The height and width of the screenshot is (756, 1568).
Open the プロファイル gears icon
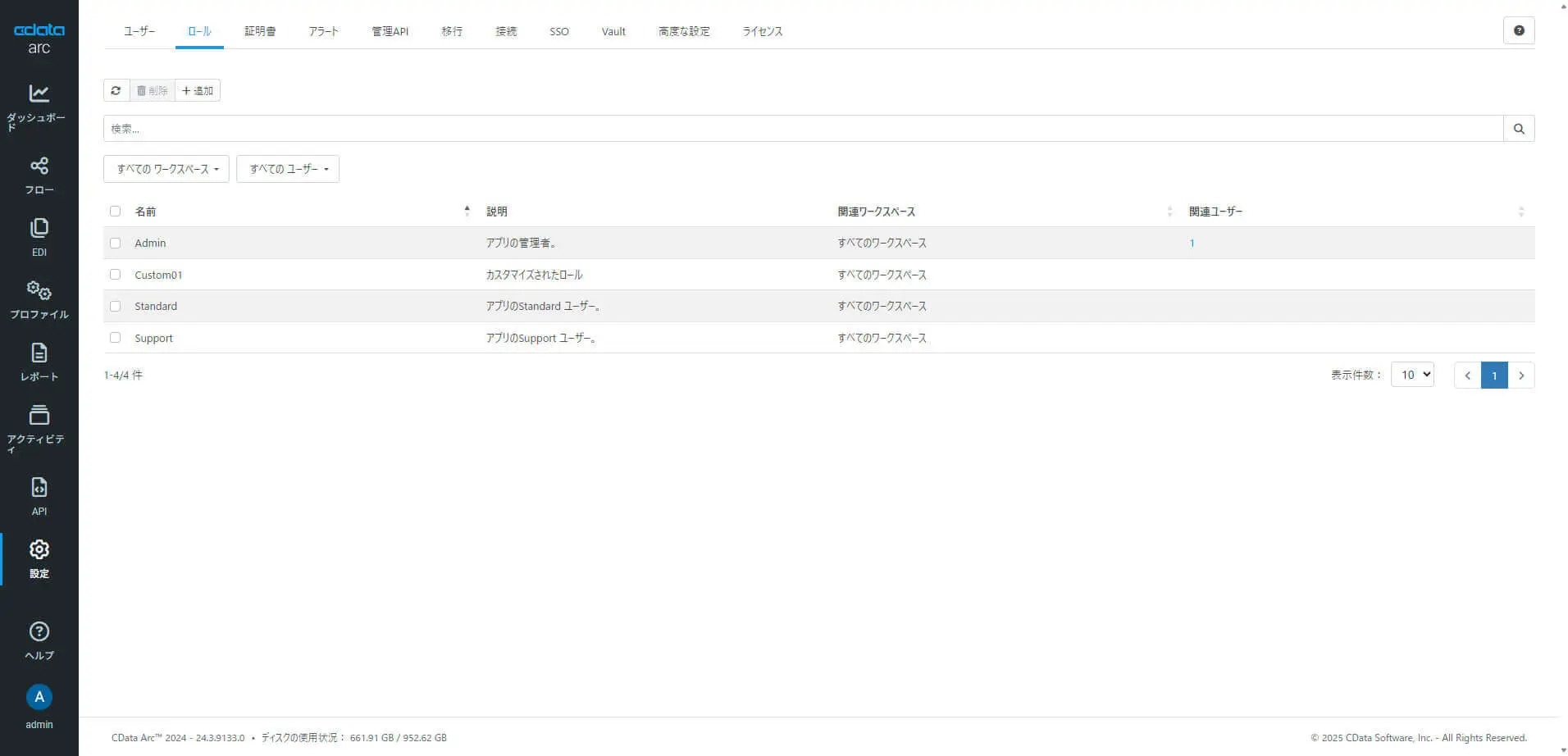pyautogui.click(x=39, y=290)
